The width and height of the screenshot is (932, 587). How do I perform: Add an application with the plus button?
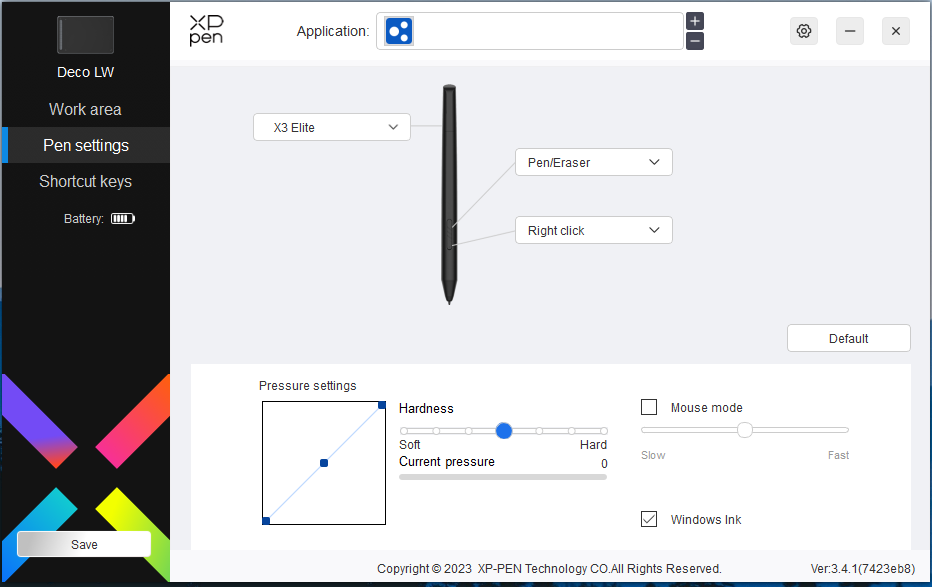click(x=695, y=21)
